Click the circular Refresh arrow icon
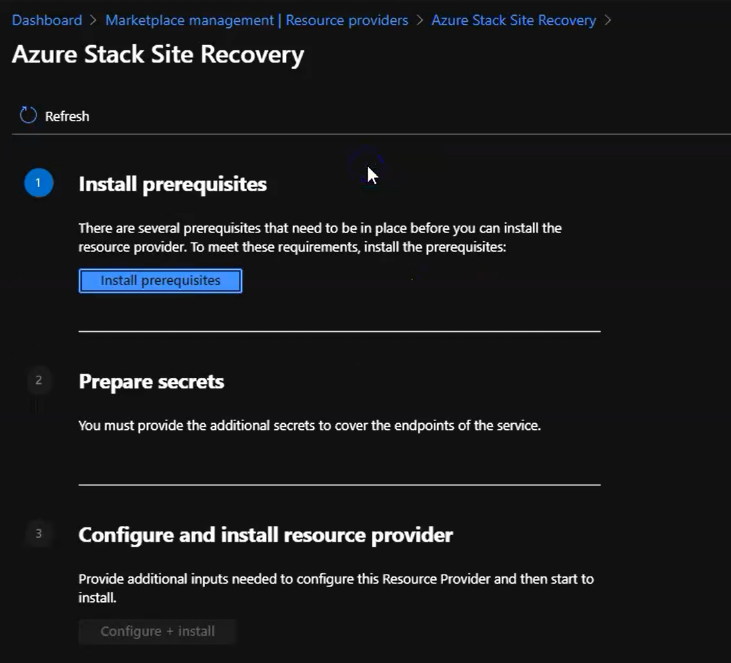Viewport: 731px width, 663px height. point(28,116)
